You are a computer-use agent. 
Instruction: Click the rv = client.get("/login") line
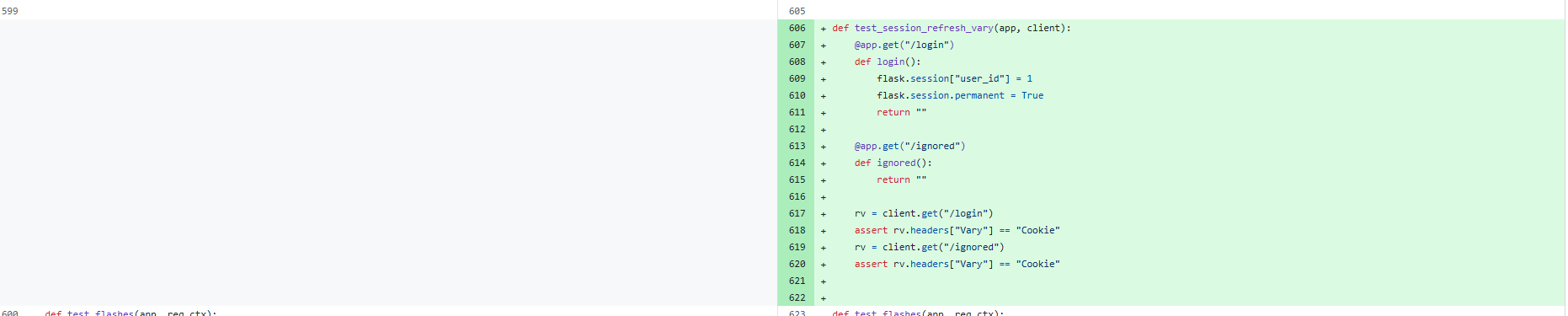(x=924, y=213)
